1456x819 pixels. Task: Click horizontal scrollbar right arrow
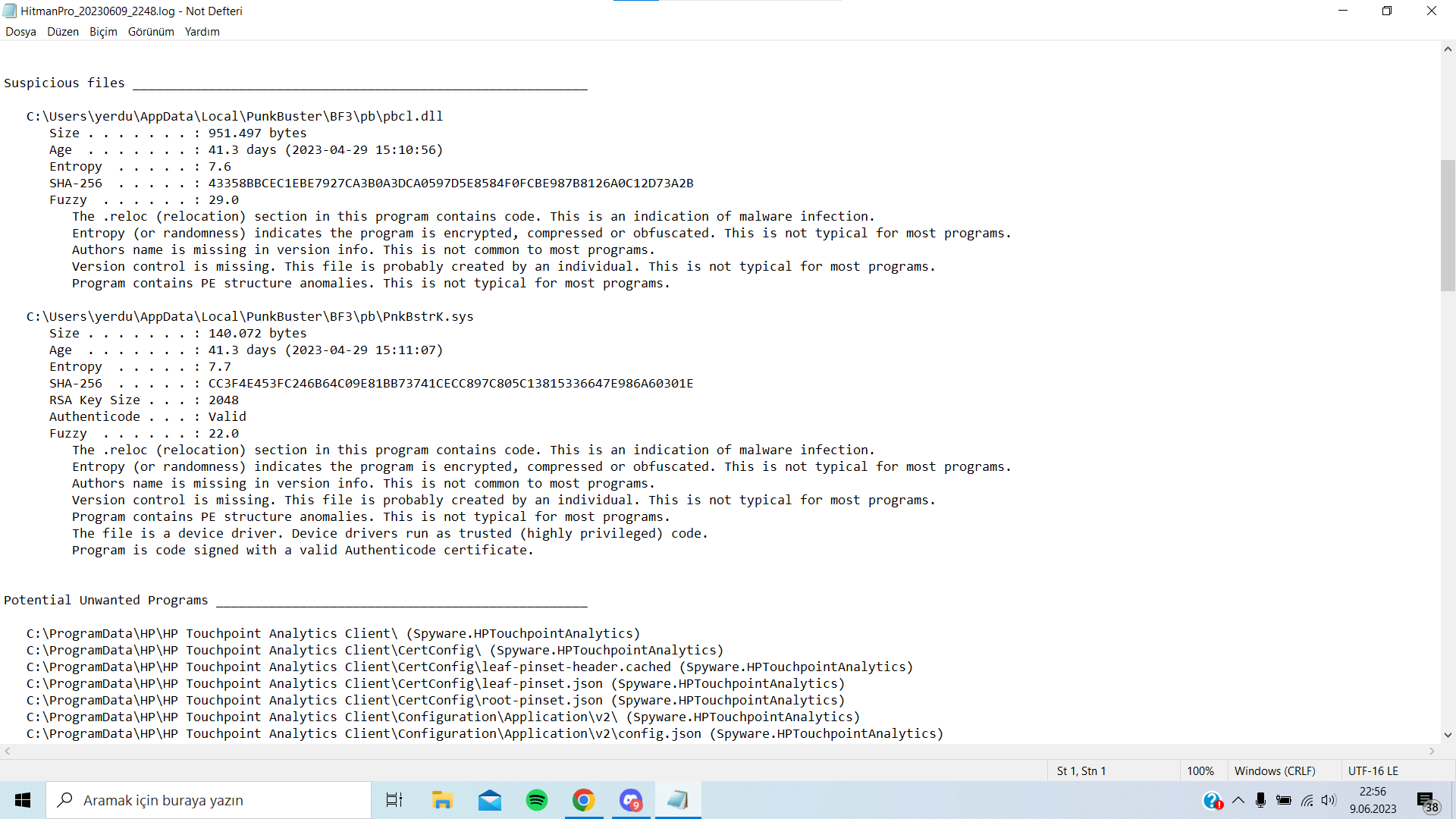[x=1432, y=752]
